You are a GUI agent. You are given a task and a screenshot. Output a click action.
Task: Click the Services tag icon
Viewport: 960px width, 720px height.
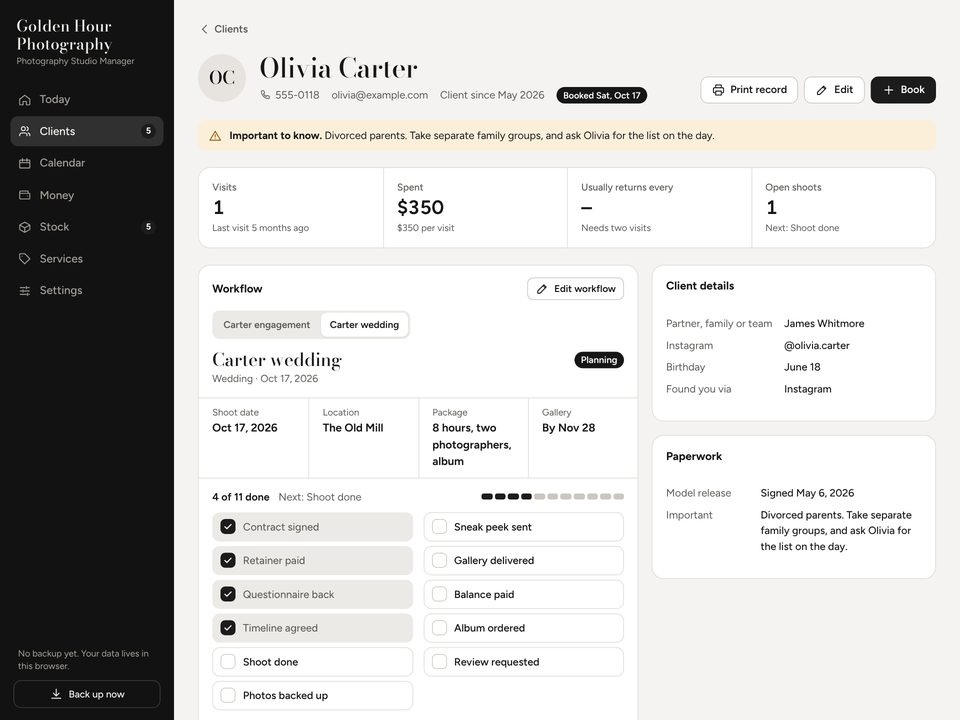click(x=24, y=258)
